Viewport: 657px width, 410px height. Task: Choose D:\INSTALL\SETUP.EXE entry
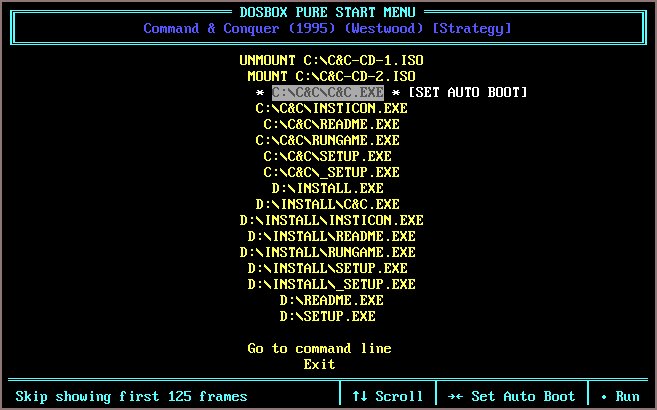(327, 268)
